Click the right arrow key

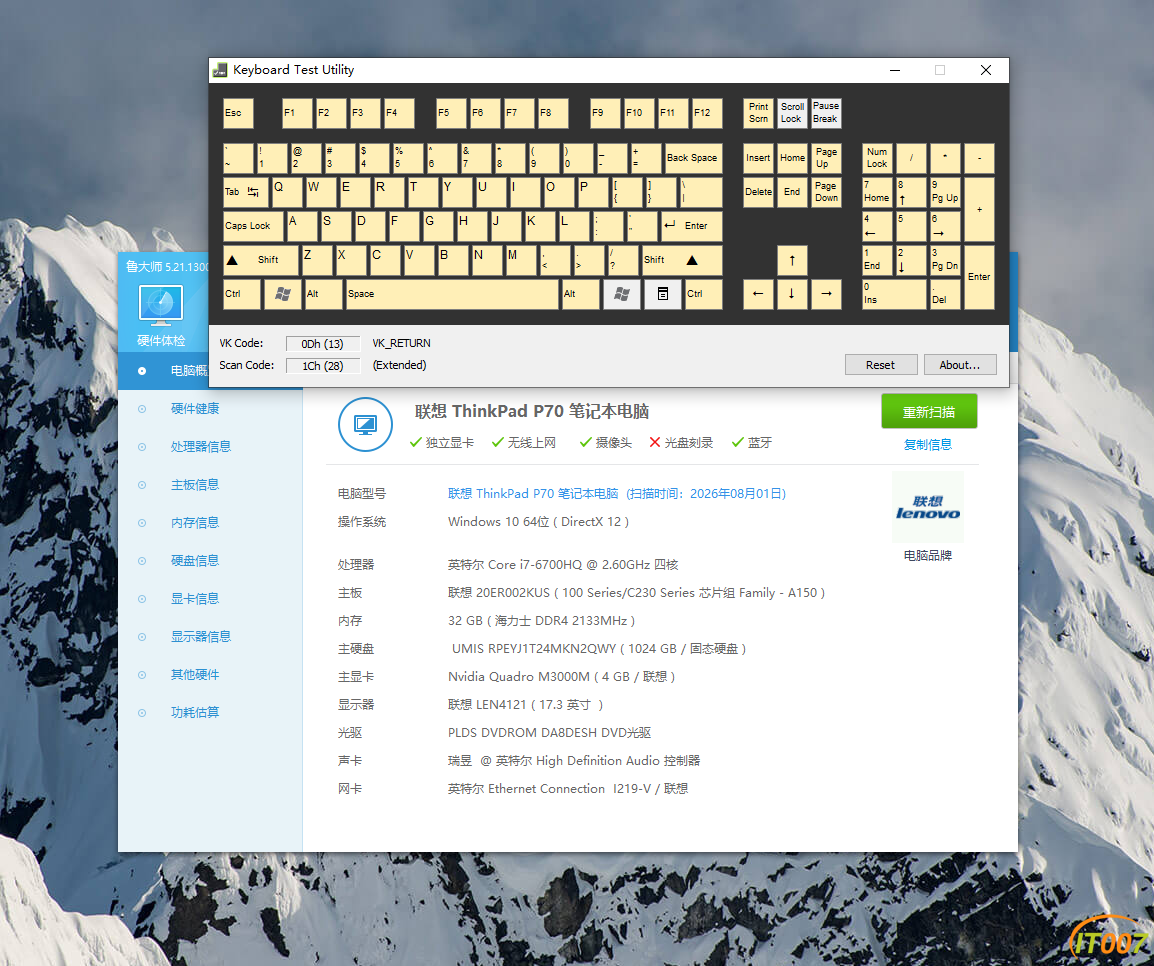click(826, 294)
